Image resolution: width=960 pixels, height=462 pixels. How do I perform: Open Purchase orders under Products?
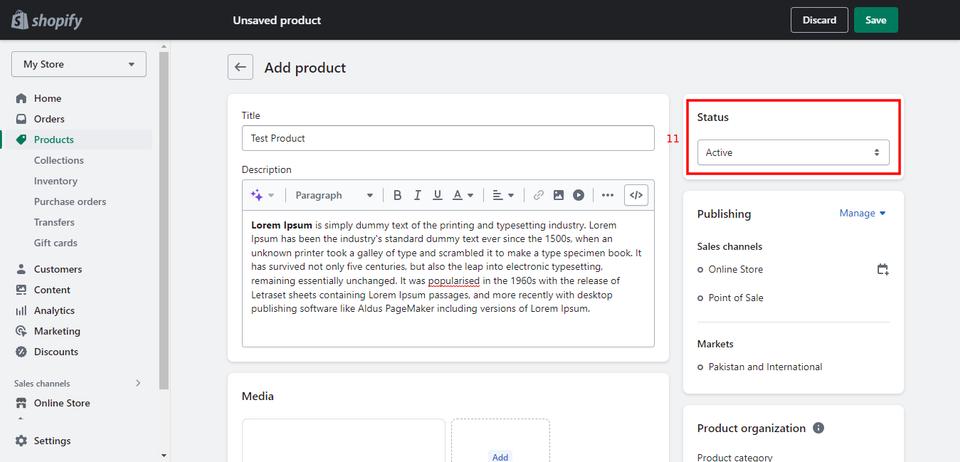[70, 201]
